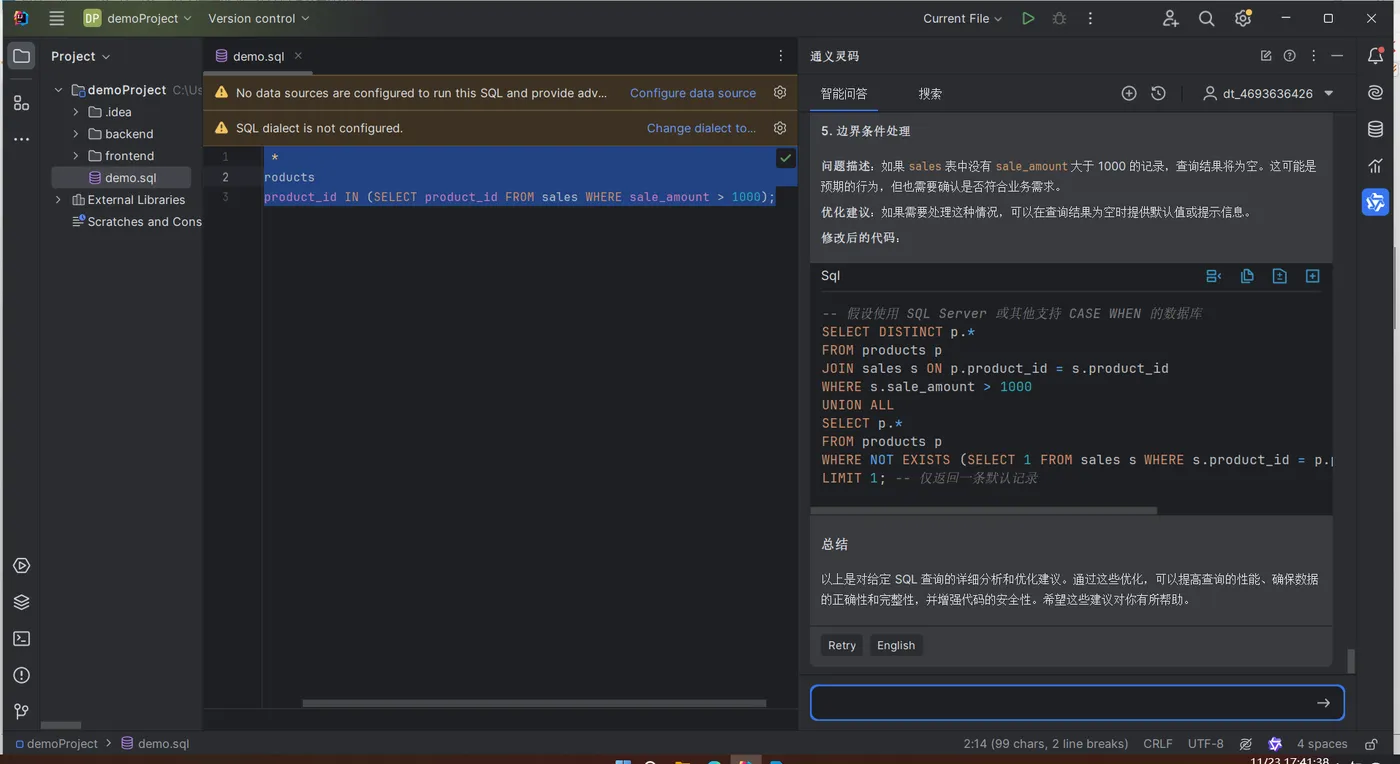Open the Version control menu
This screenshot has height=764, width=1400.
(259, 18)
